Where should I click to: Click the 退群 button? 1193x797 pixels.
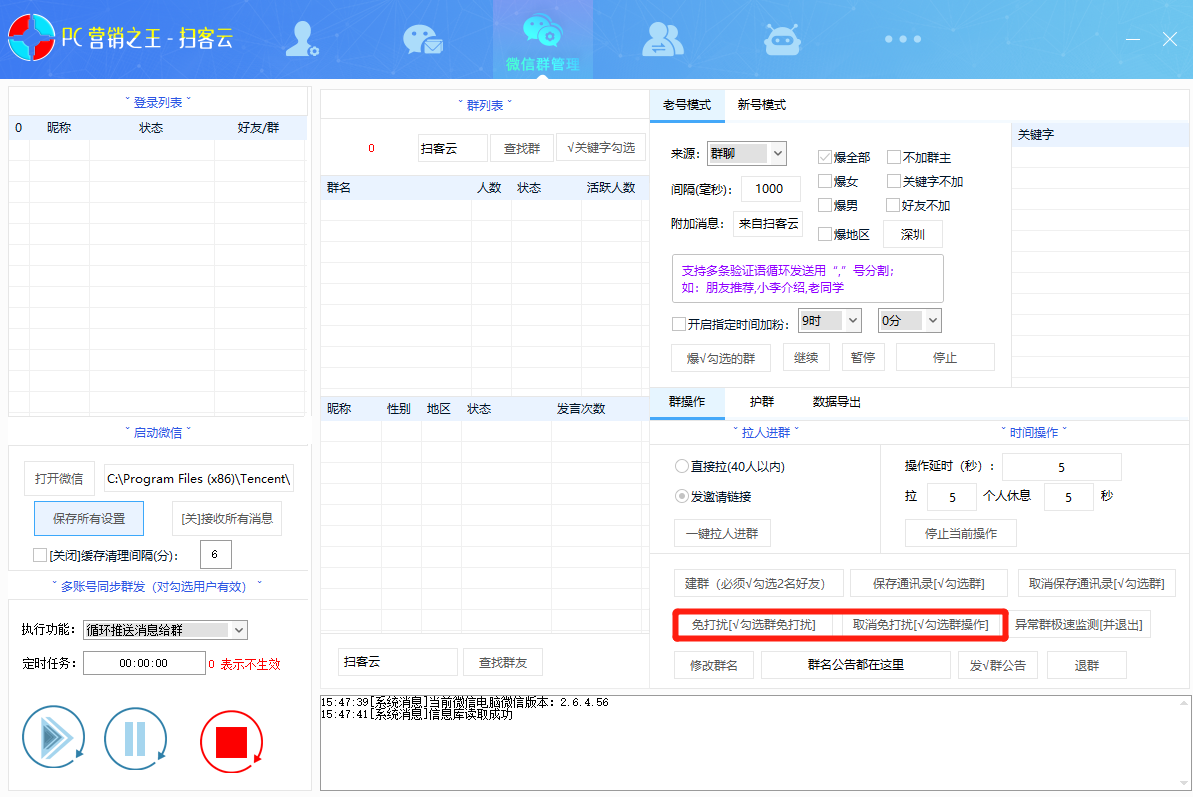click(1086, 665)
